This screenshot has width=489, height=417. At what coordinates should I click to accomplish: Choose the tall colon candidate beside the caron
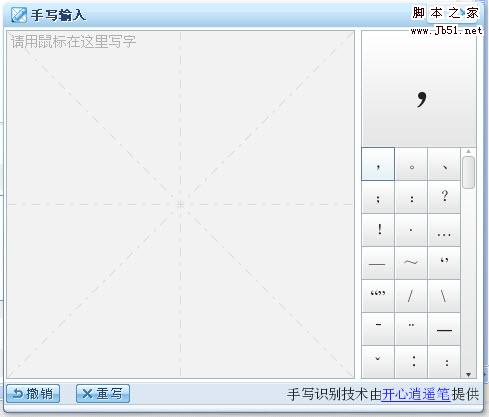(411, 362)
